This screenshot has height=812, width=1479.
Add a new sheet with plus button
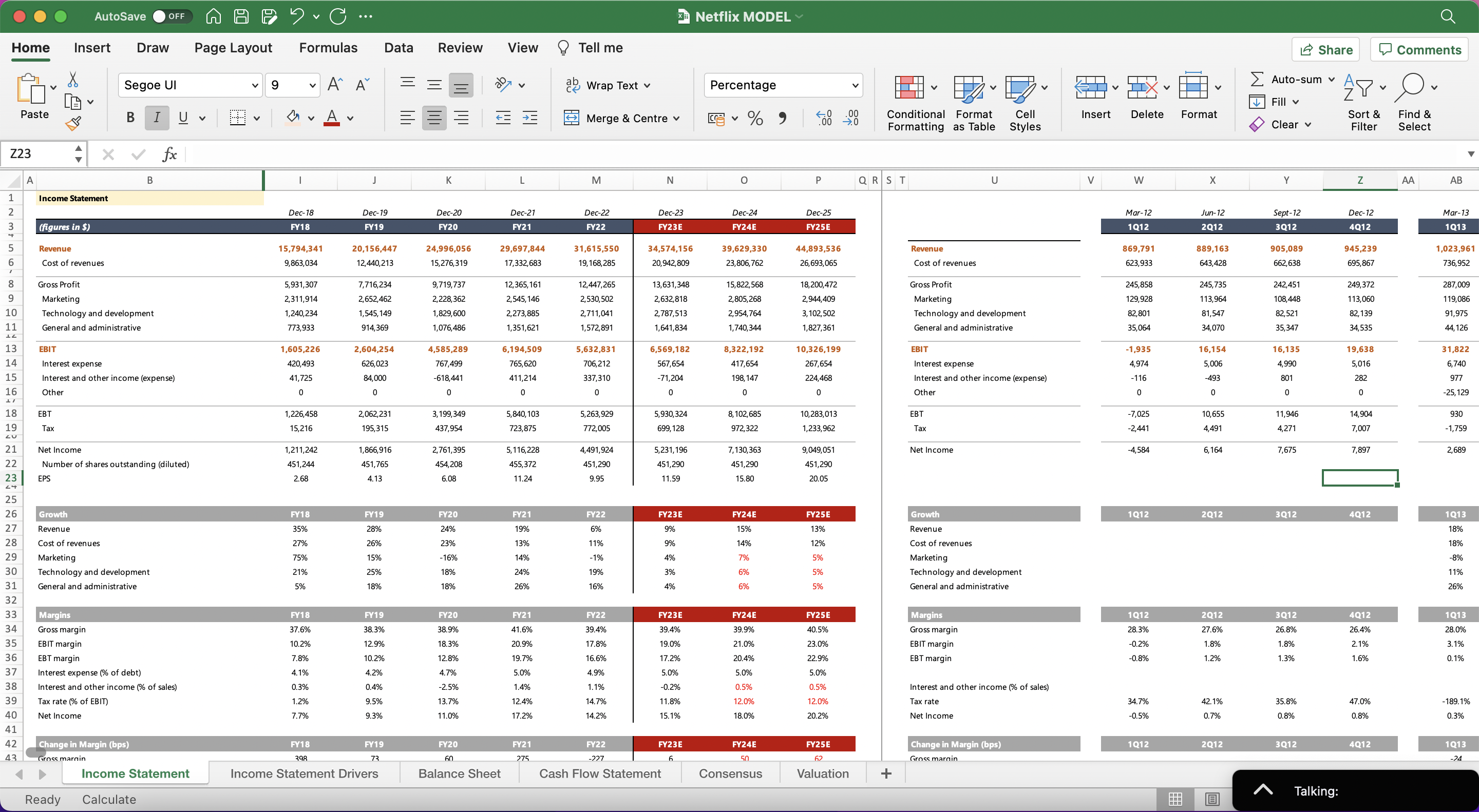(886, 773)
